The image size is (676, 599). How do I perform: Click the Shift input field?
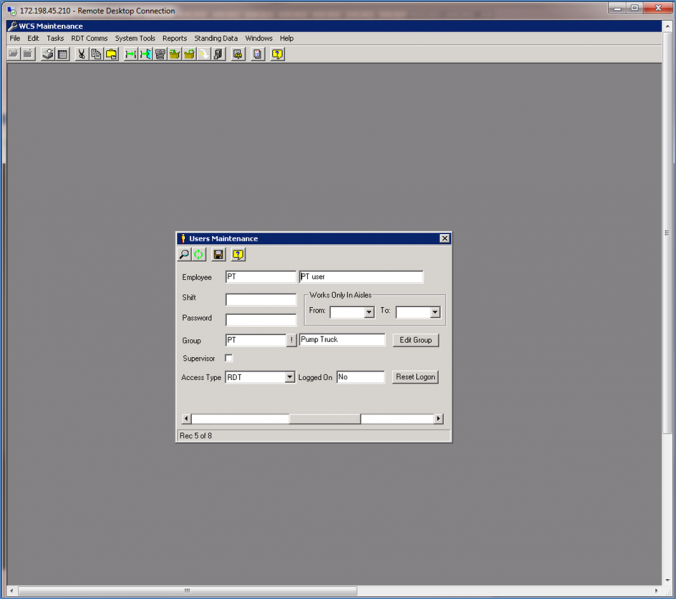(x=261, y=299)
